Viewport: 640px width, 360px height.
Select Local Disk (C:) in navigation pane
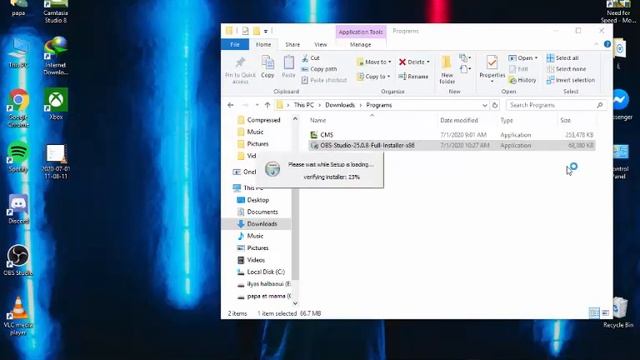pyautogui.click(x=265, y=272)
